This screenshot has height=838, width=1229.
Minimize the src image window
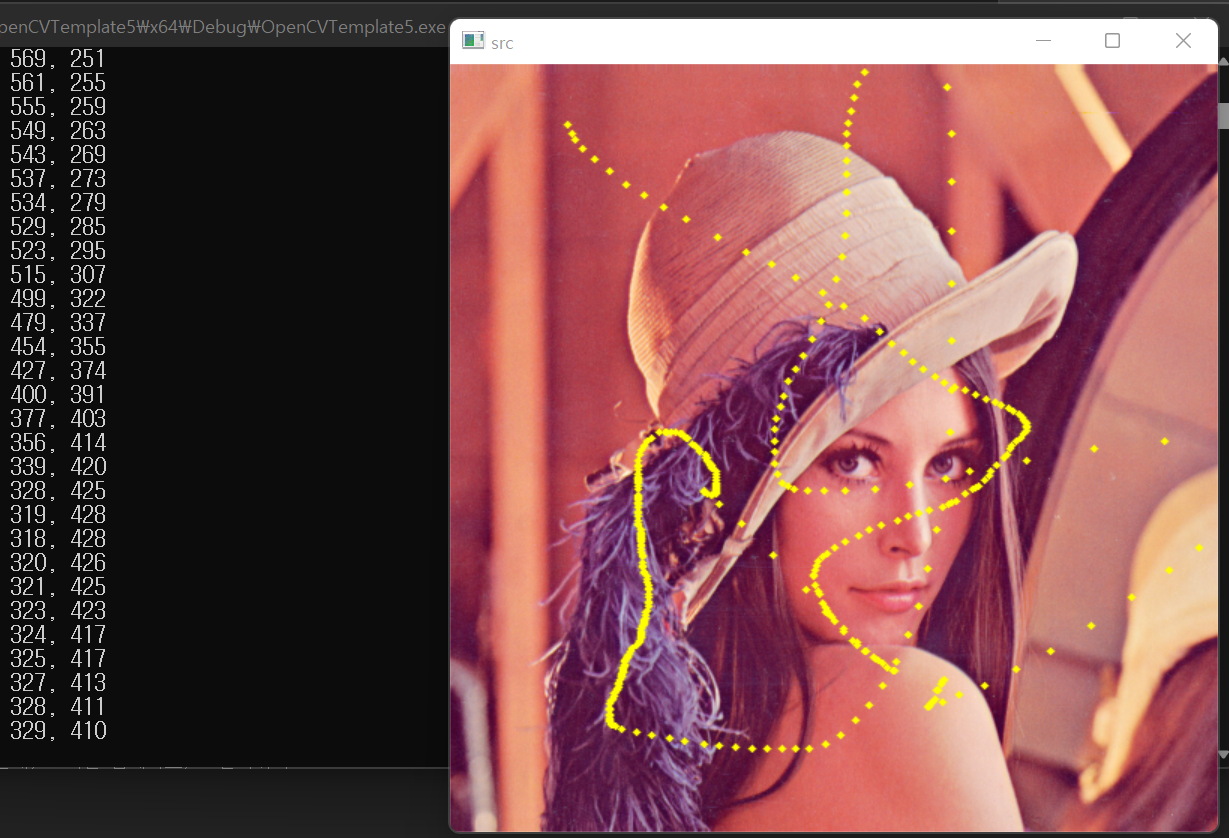pyautogui.click(x=1044, y=41)
